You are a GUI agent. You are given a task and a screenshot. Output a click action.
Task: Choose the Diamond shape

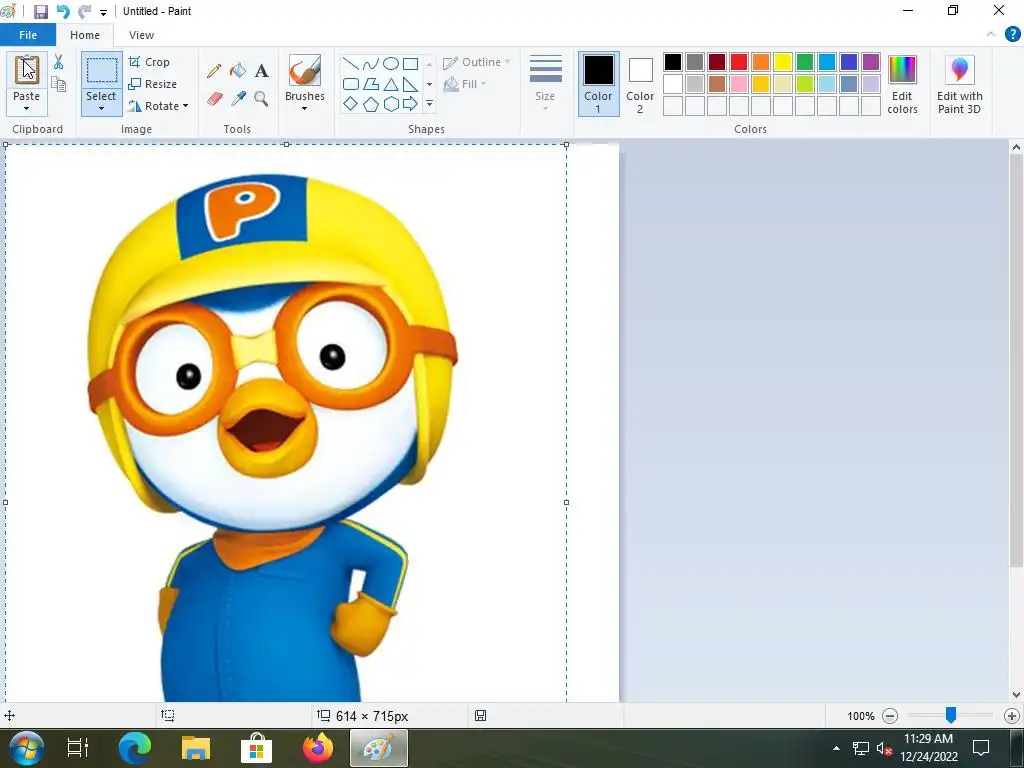coord(351,104)
